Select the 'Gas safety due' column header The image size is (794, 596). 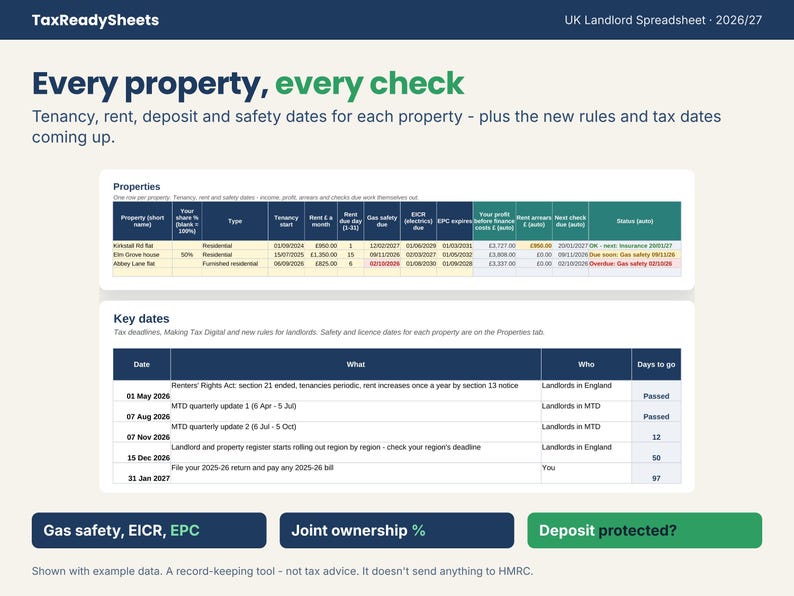click(382, 221)
